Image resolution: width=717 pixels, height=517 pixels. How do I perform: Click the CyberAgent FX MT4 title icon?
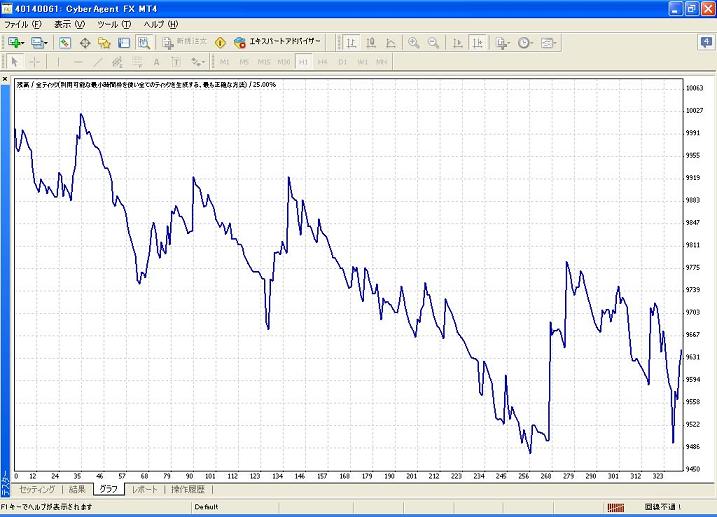pos(7,9)
